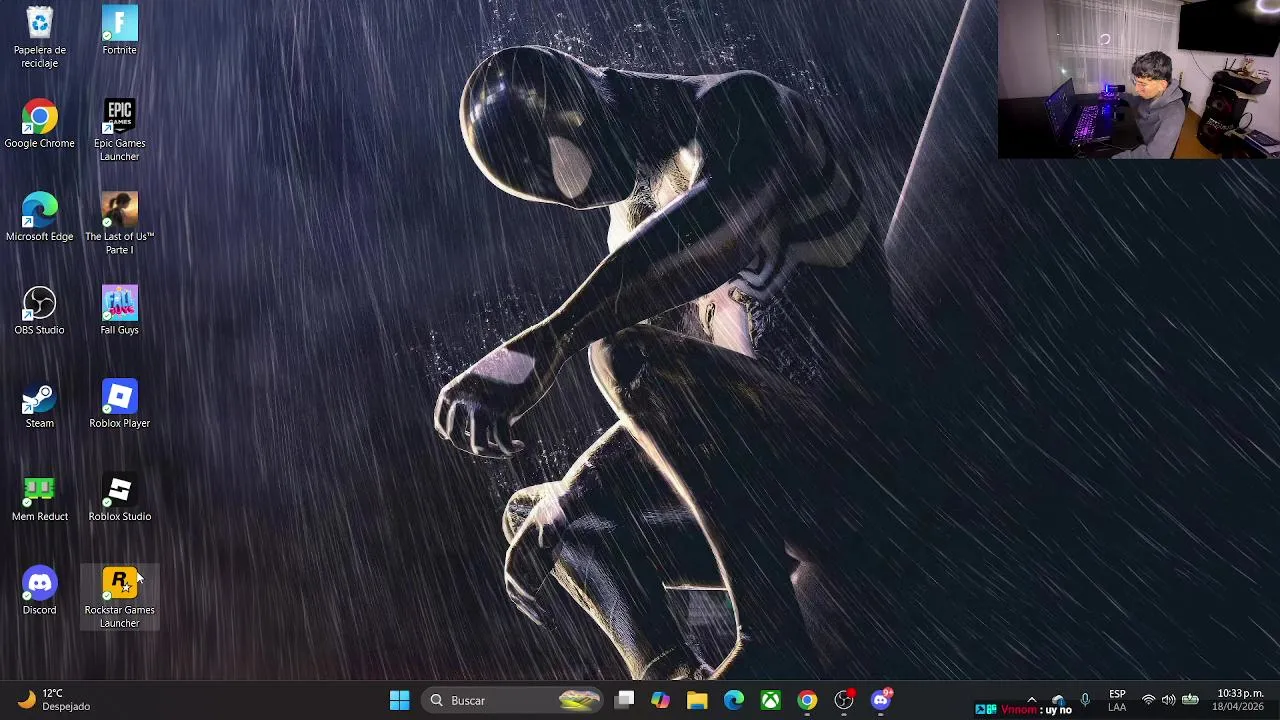Select the Mem Reduct desktop icon
Screen dimensions: 1280x720
39,497
